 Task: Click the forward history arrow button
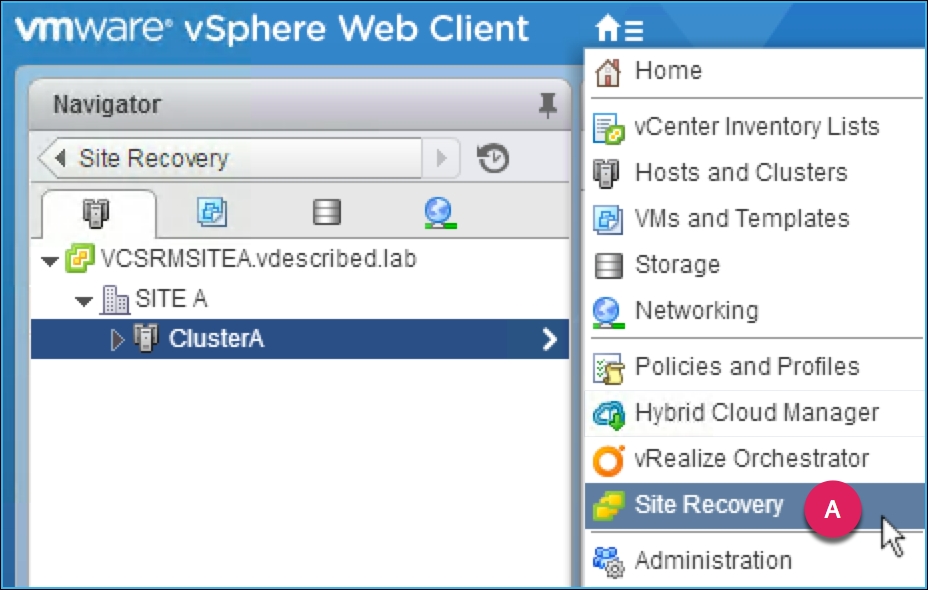click(441, 158)
